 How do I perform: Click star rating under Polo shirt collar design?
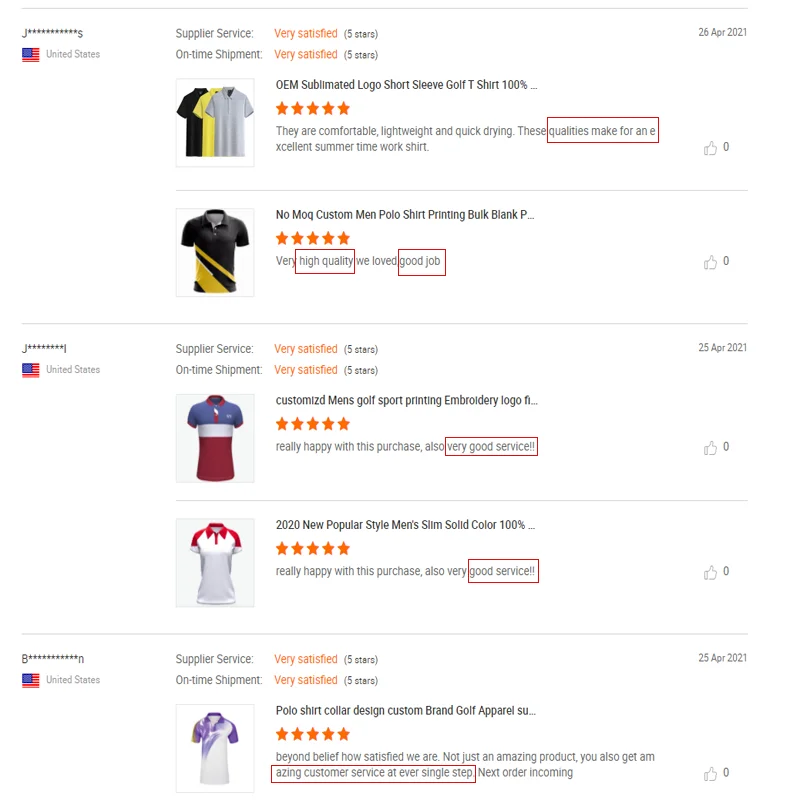pos(313,735)
